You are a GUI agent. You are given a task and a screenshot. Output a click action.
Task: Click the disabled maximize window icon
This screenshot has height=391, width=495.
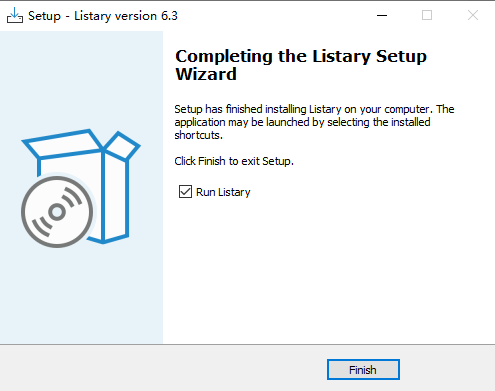[x=427, y=15]
